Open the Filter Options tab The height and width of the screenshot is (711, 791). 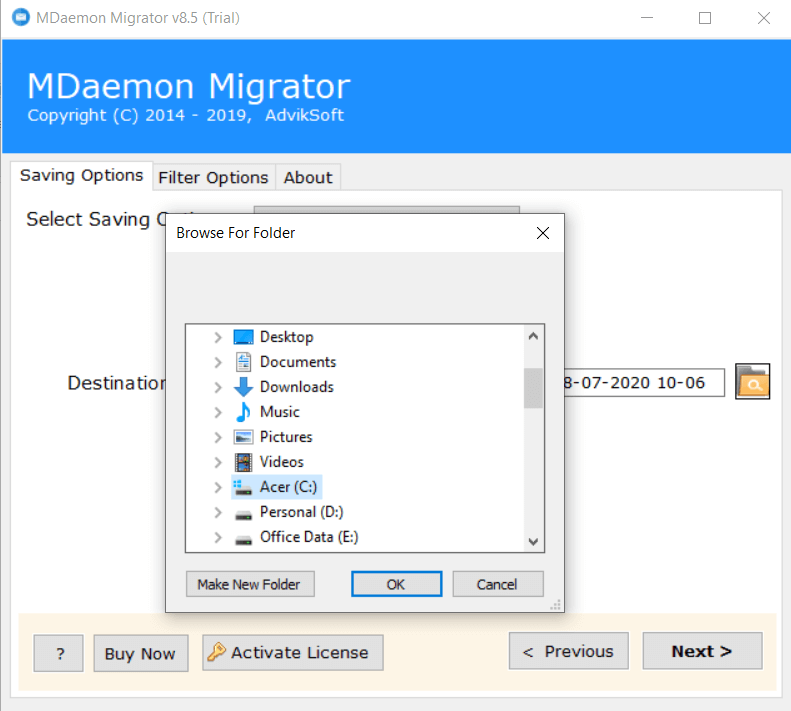213,178
